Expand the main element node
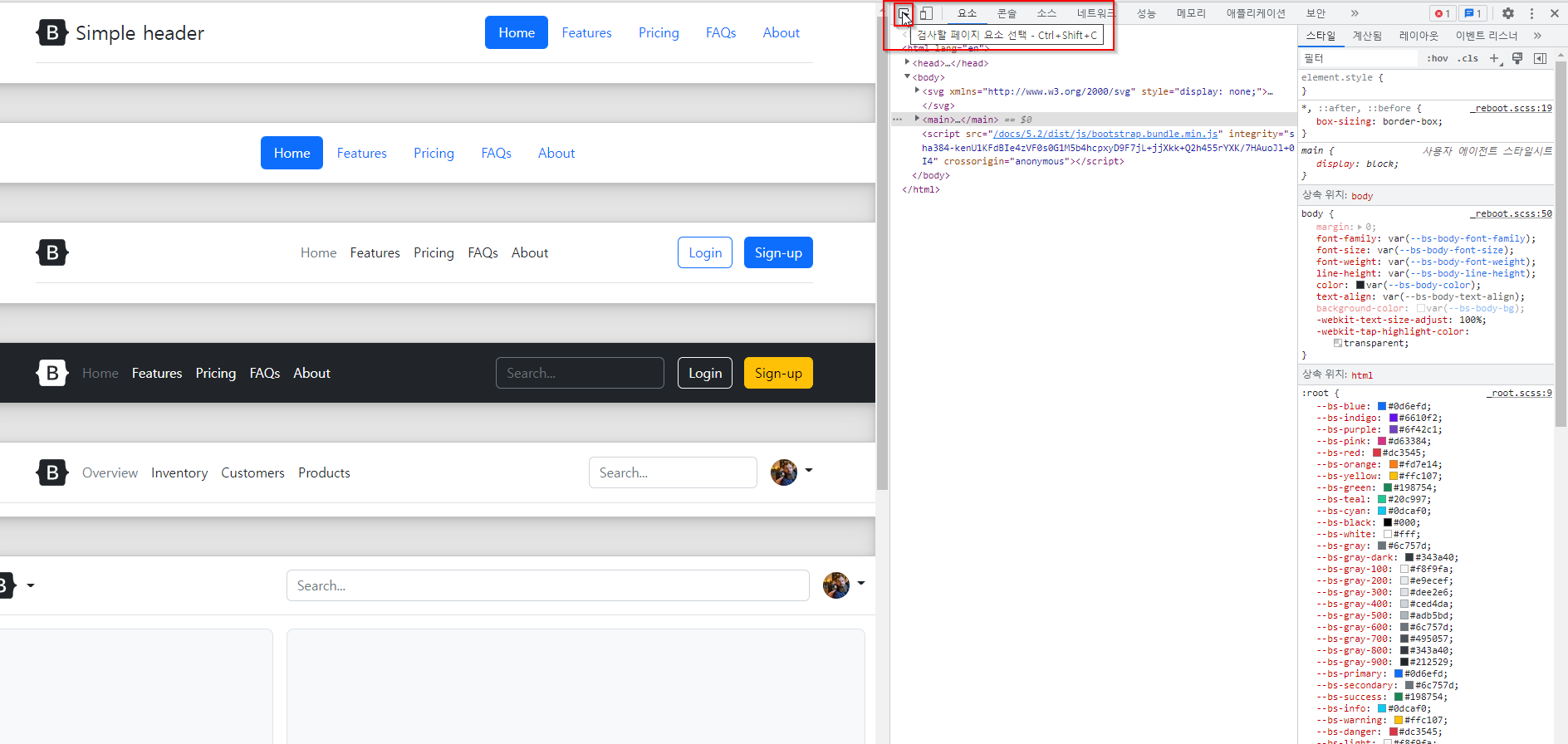Image resolution: width=1568 pixels, height=744 pixels. (917, 119)
